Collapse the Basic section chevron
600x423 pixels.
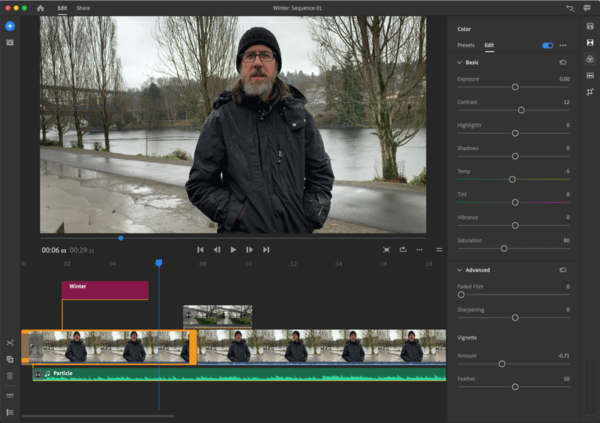460,62
